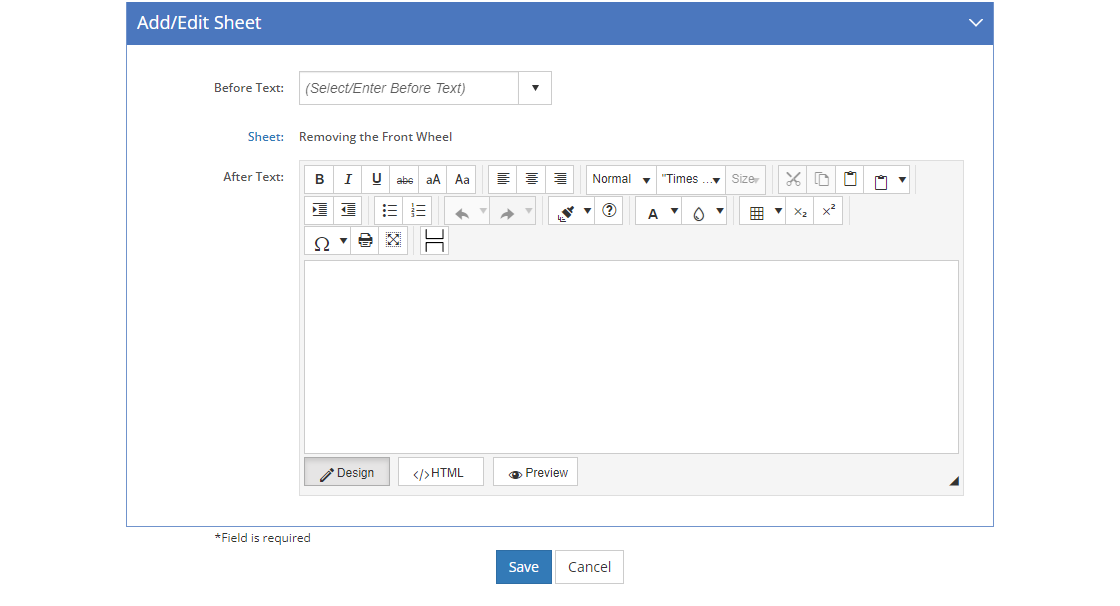The width and height of the screenshot is (1120, 606).
Task: Open background color picker arrow
Action: click(720, 212)
